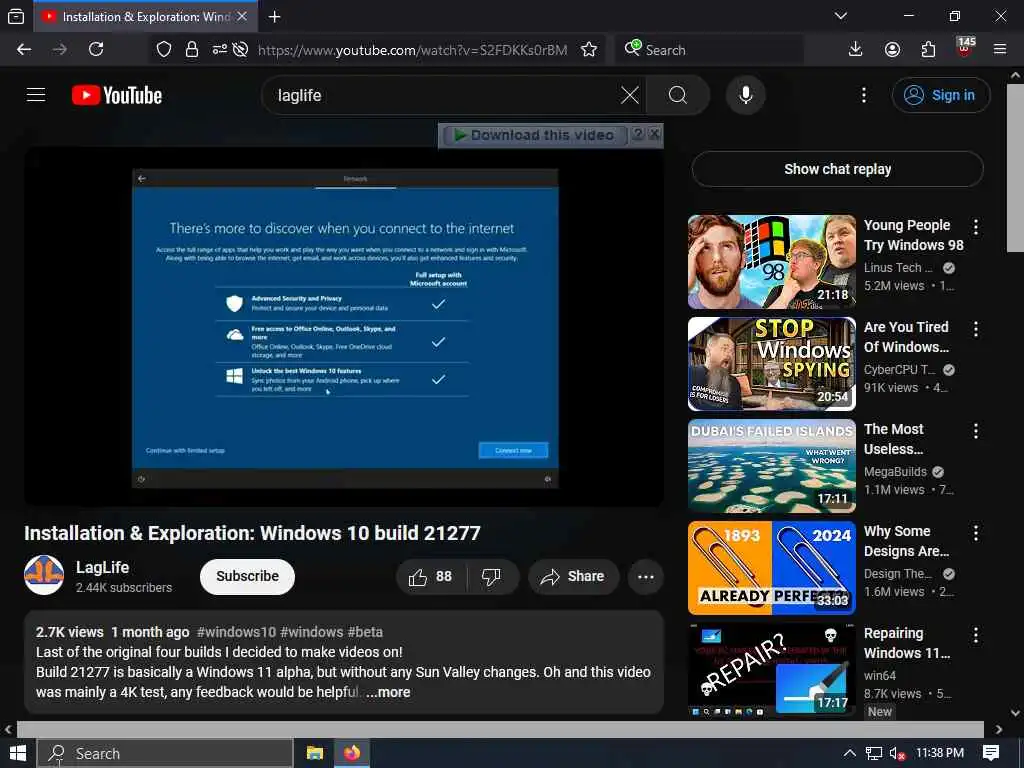Open File Explorer from taskbar
Viewport: 1024px width, 768px height.
click(315, 754)
